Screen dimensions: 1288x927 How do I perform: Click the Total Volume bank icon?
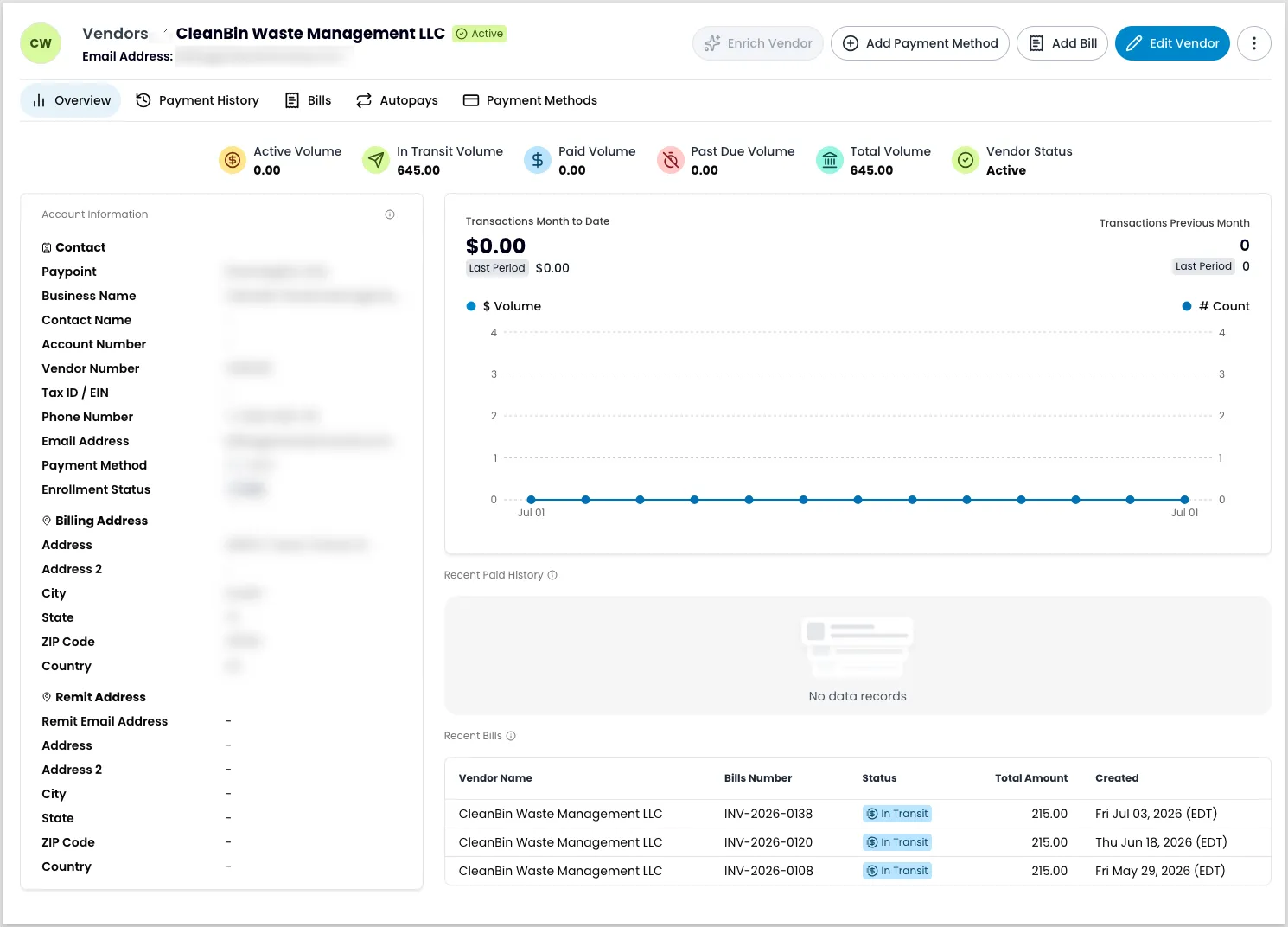[830, 160]
